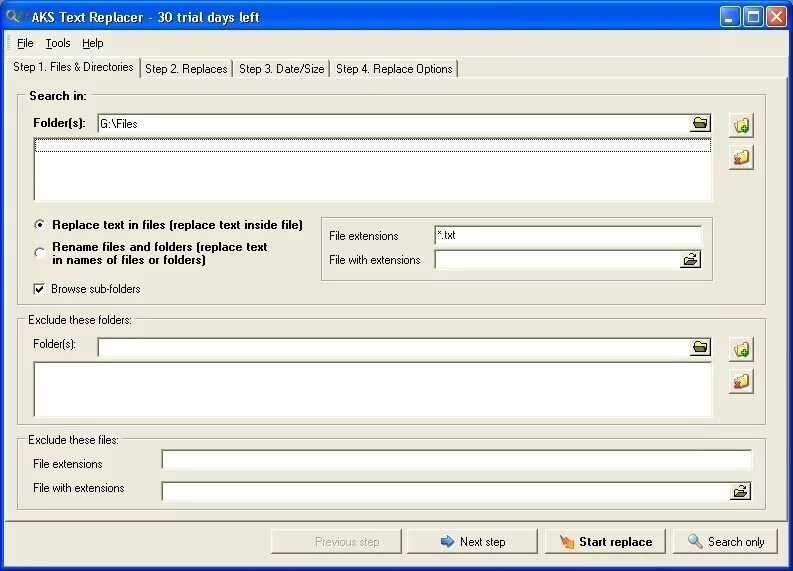Browse for a folder to exclude
The image size is (793, 571).
(x=700, y=347)
